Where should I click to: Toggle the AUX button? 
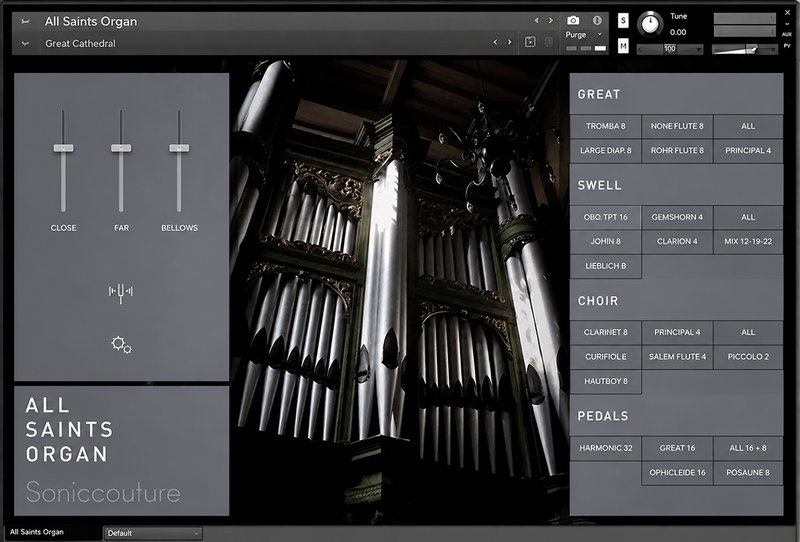tap(787, 35)
